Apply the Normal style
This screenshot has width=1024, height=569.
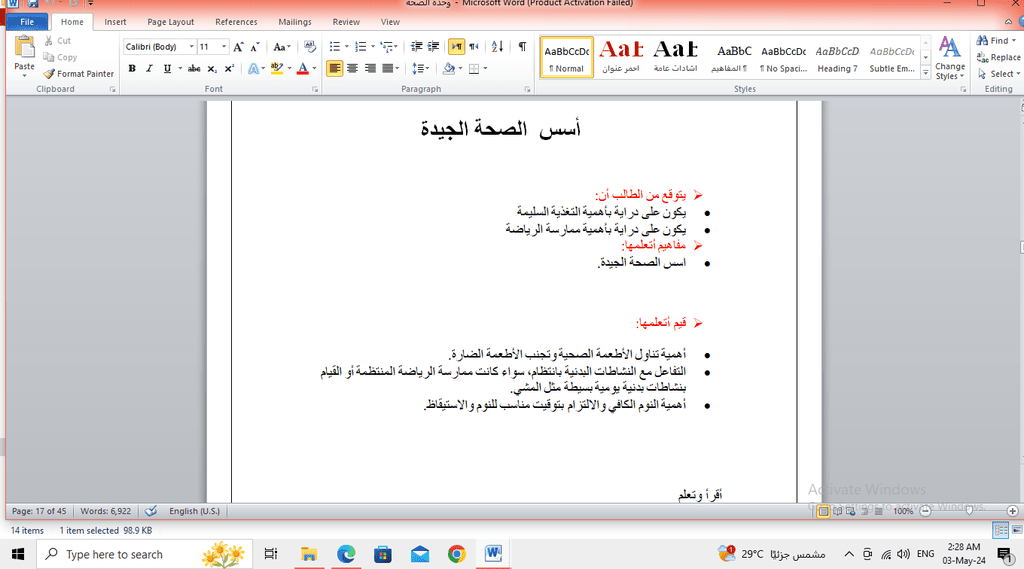point(567,57)
